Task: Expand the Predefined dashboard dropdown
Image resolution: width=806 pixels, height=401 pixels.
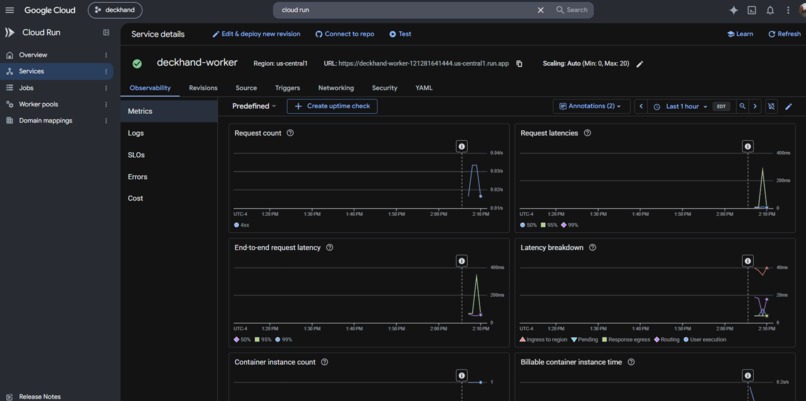Action: tap(254, 106)
